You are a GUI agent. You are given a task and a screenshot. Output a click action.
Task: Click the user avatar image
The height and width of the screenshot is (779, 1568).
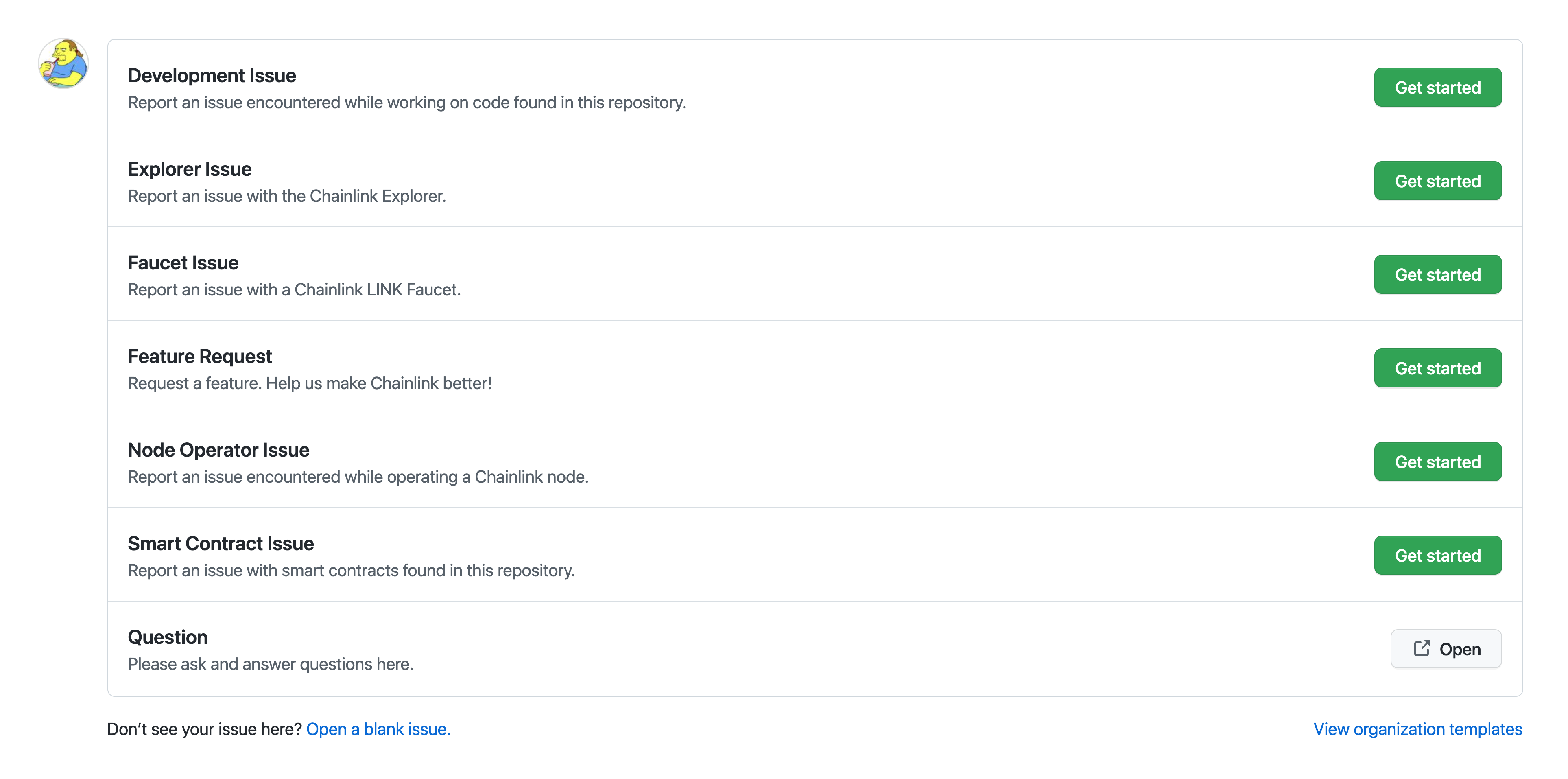[63, 63]
